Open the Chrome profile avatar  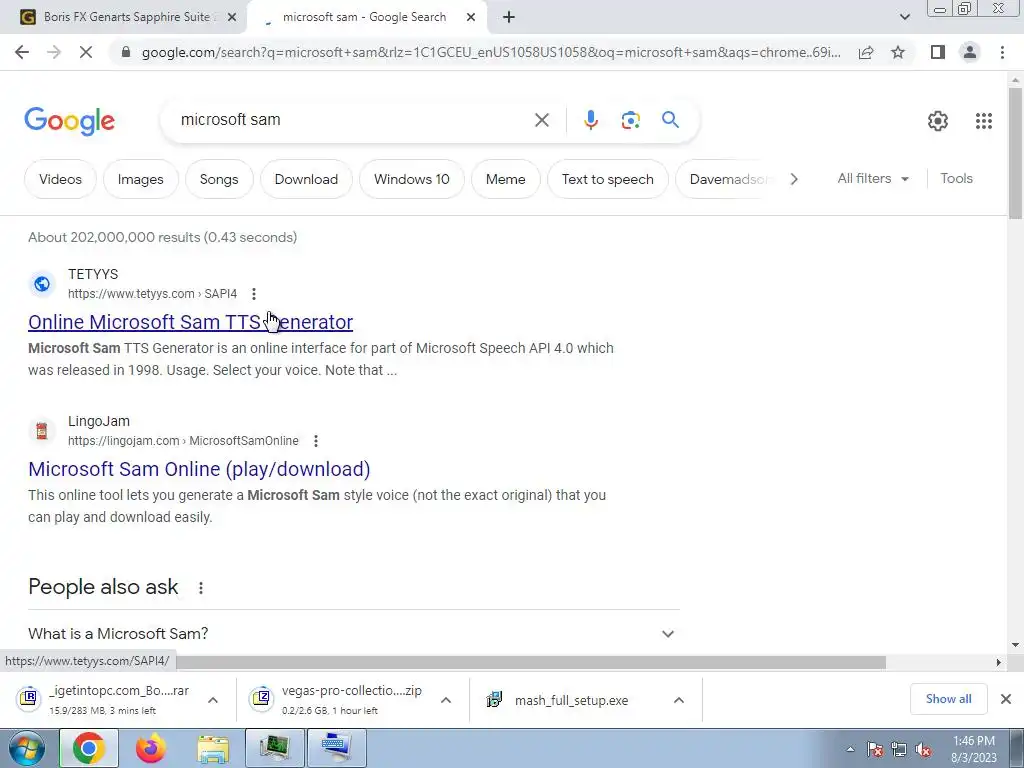tap(970, 52)
